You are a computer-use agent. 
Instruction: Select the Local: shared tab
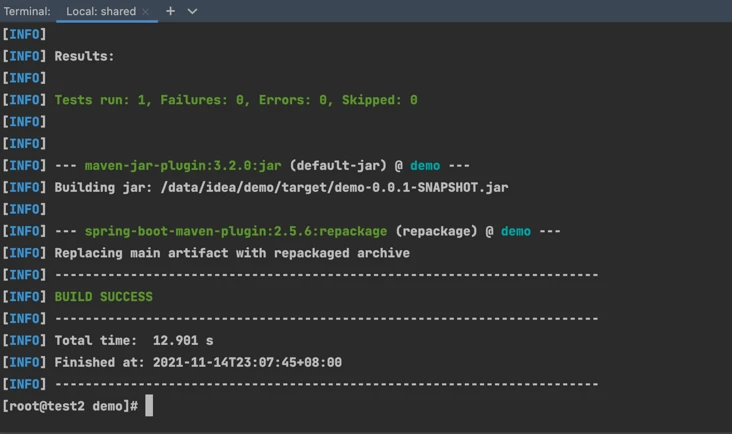101,11
